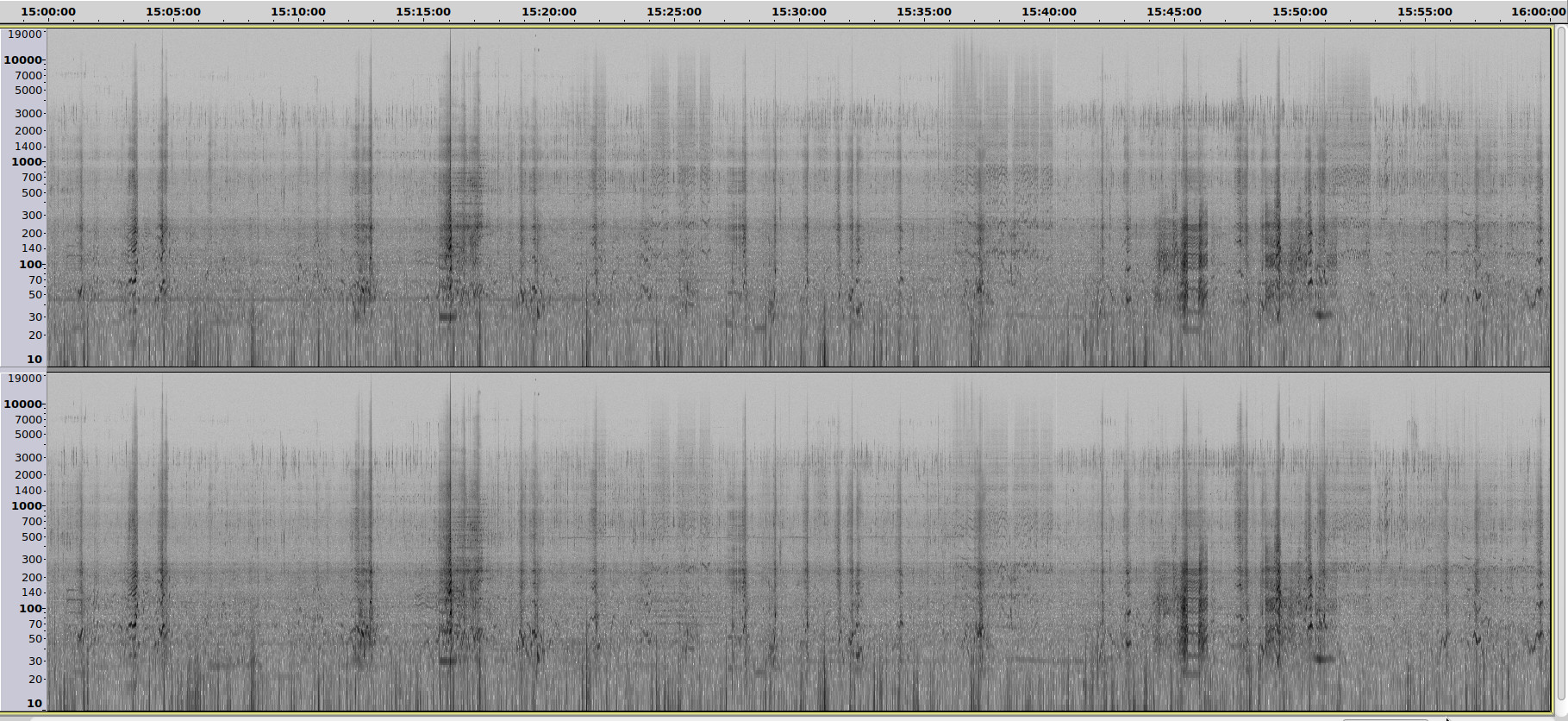The width and height of the screenshot is (1568, 721).
Task: Click the 15:00:00 label at ruler start
Action: coord(48,12)
